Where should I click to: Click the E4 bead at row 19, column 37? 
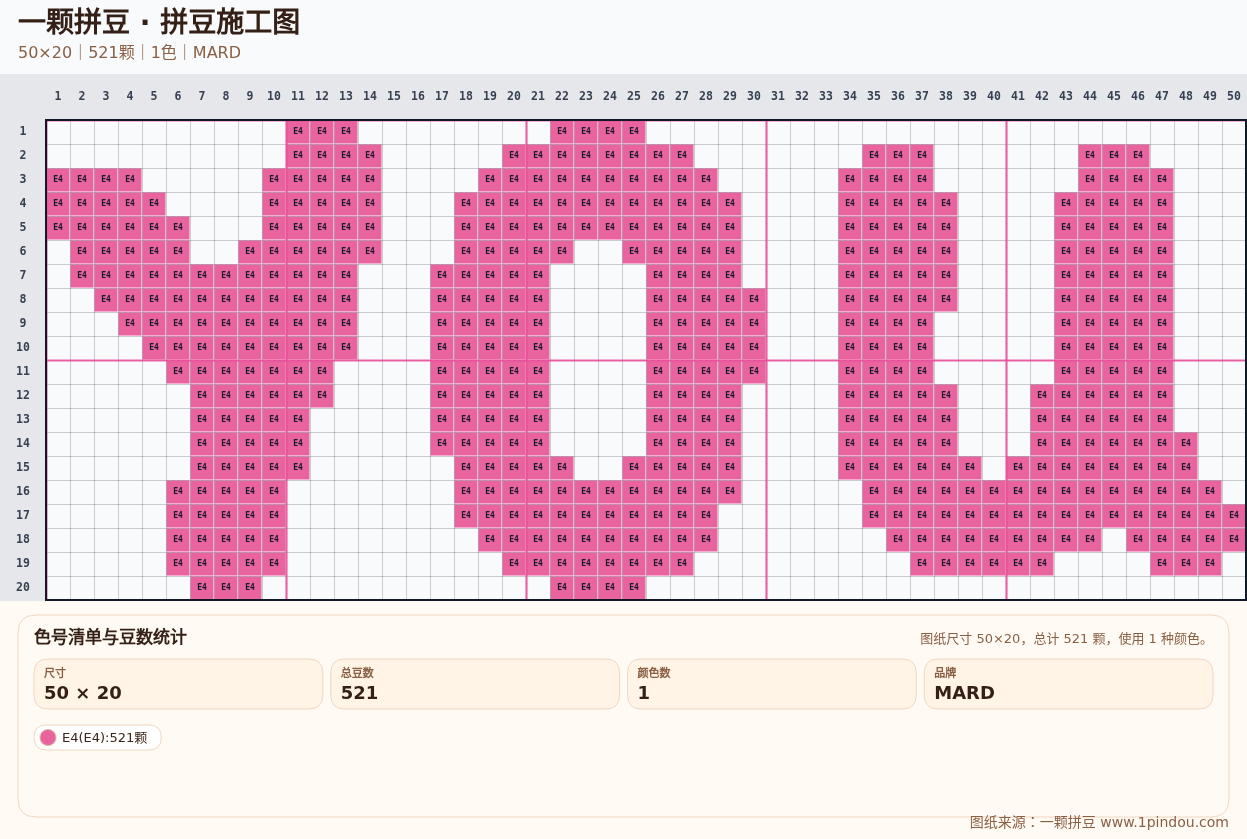(922, 563)
